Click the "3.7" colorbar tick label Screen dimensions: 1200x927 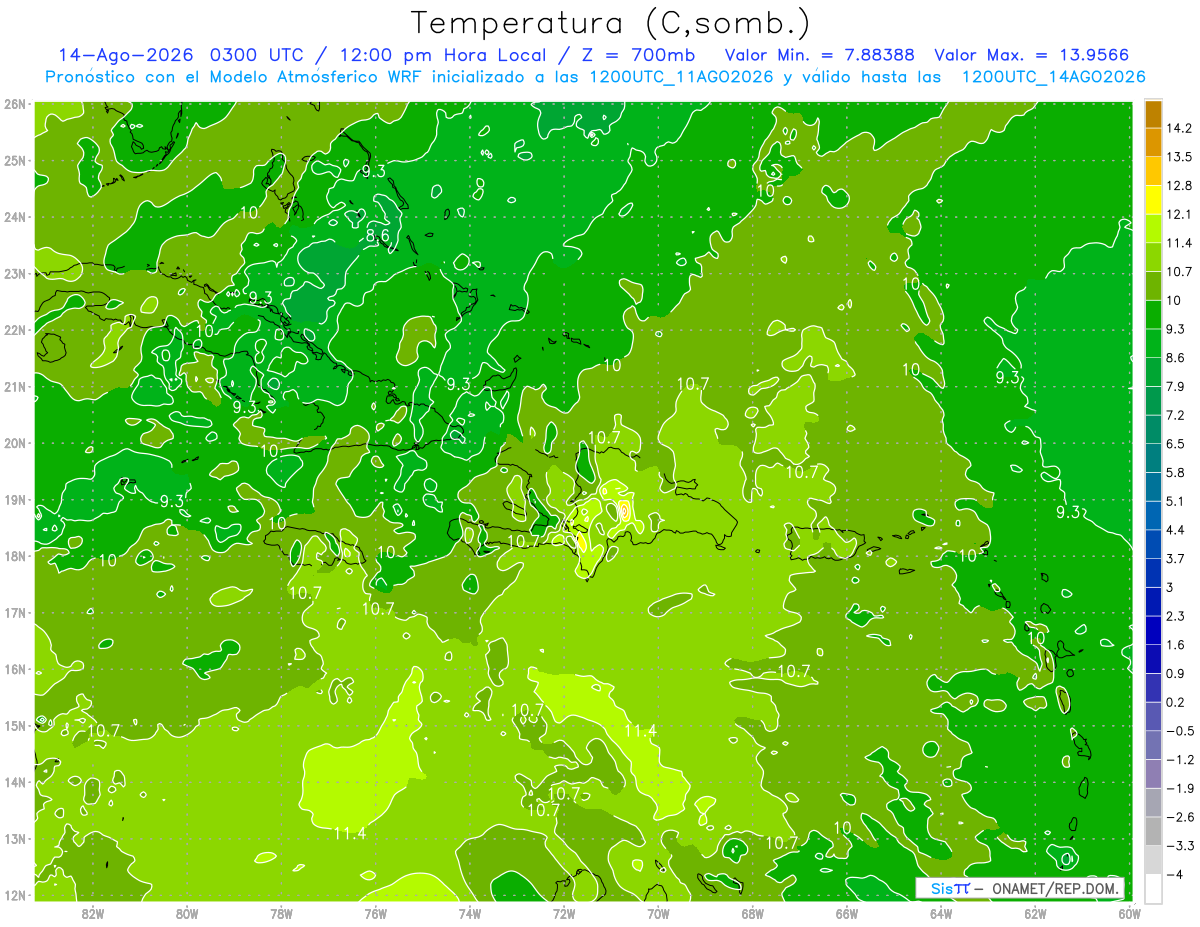point(1176,558)
